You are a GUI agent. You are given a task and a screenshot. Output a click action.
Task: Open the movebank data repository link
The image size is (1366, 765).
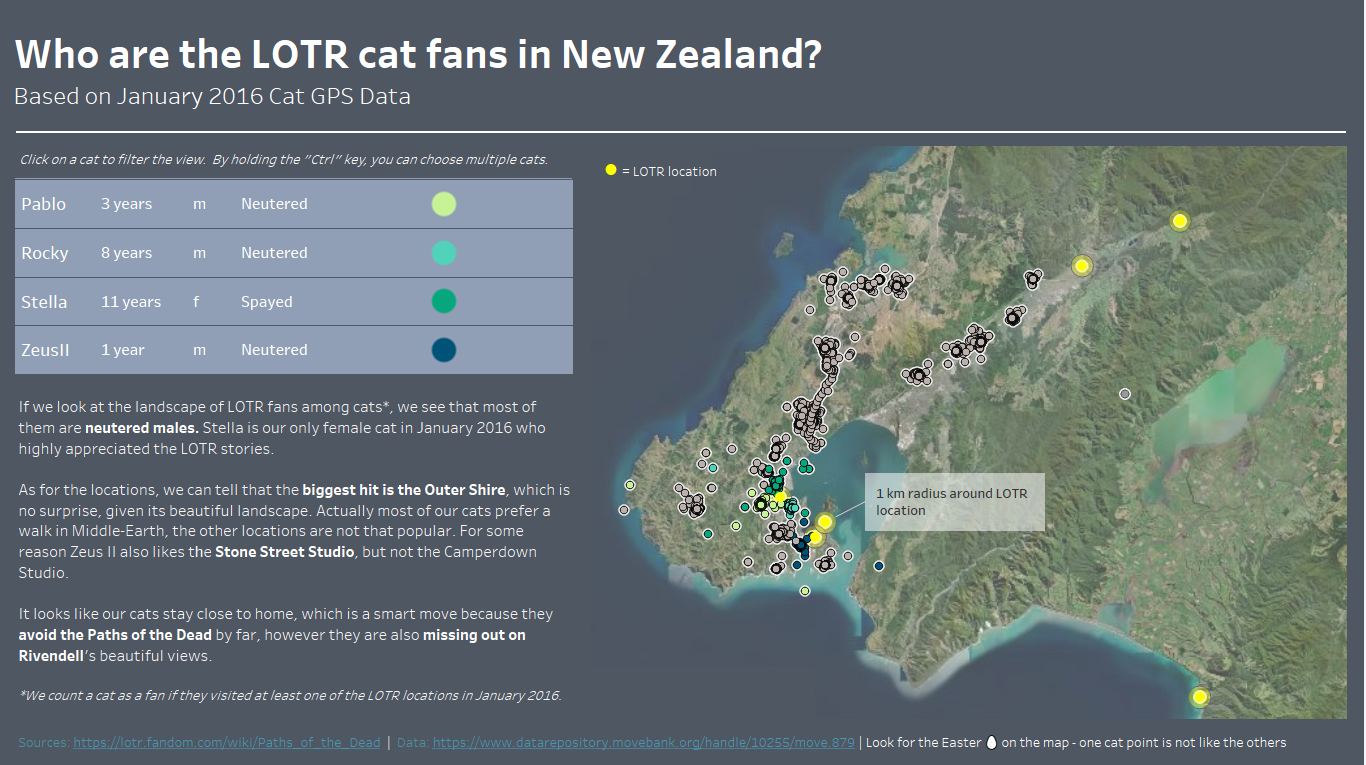[x=644, y=743]
